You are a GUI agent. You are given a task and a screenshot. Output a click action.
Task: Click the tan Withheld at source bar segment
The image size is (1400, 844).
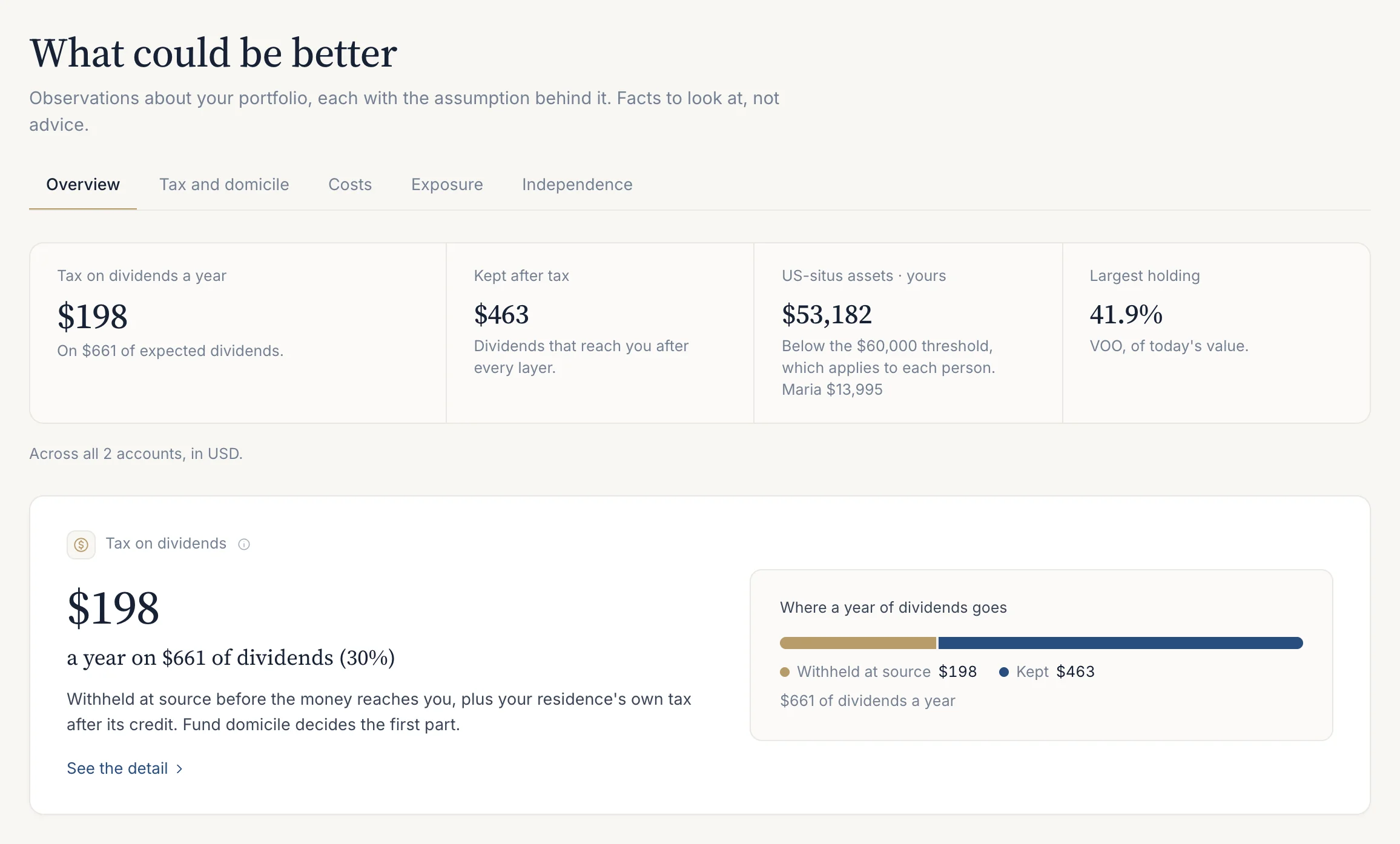pos(857,643)
